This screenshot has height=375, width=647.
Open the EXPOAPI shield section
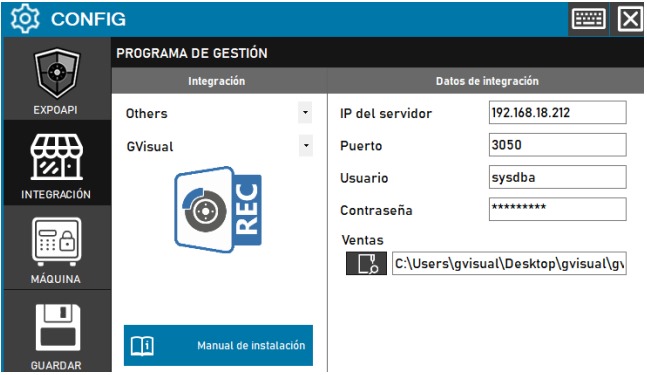(57, 79)
